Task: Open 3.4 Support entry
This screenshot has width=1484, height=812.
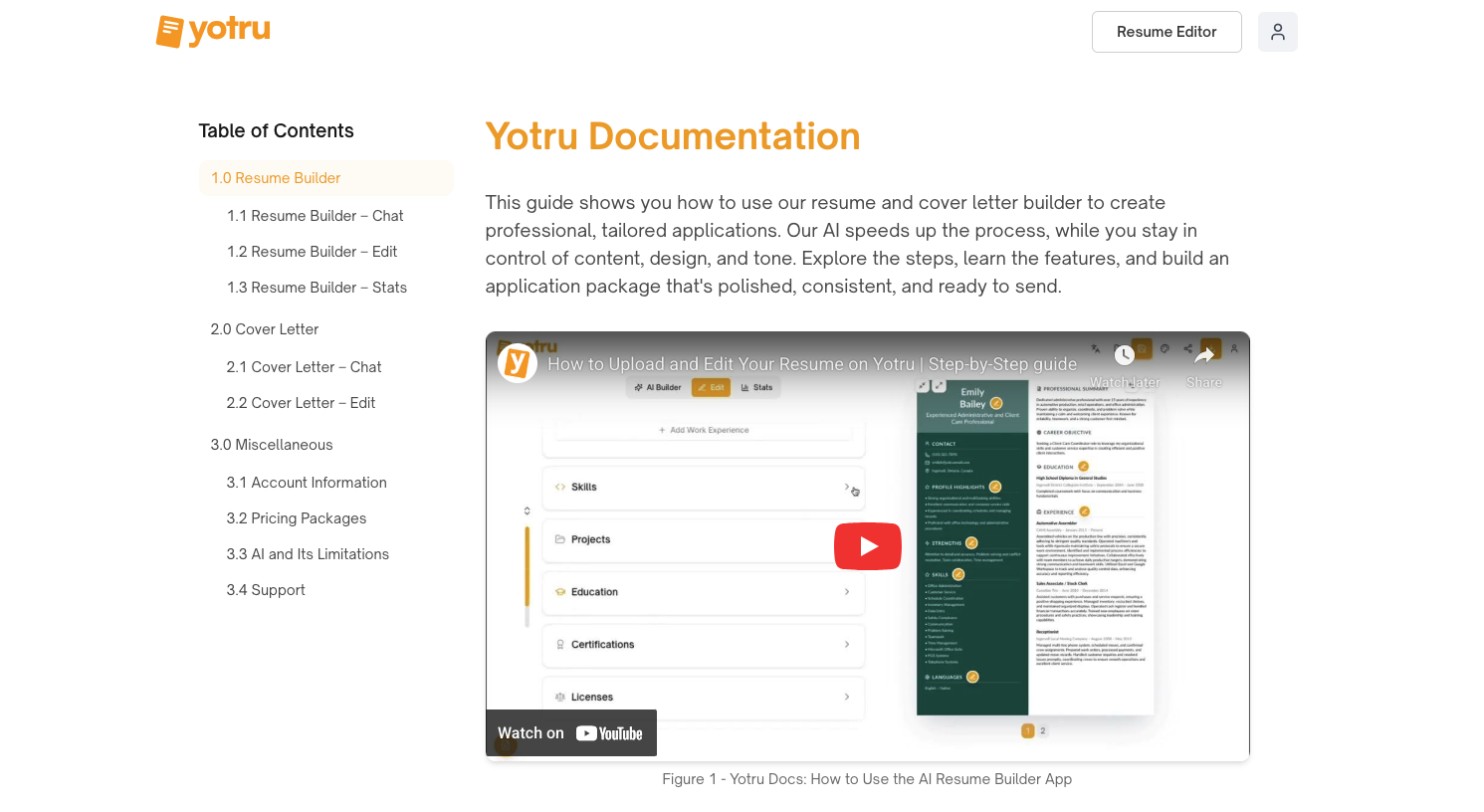Action: pos(266,590)
